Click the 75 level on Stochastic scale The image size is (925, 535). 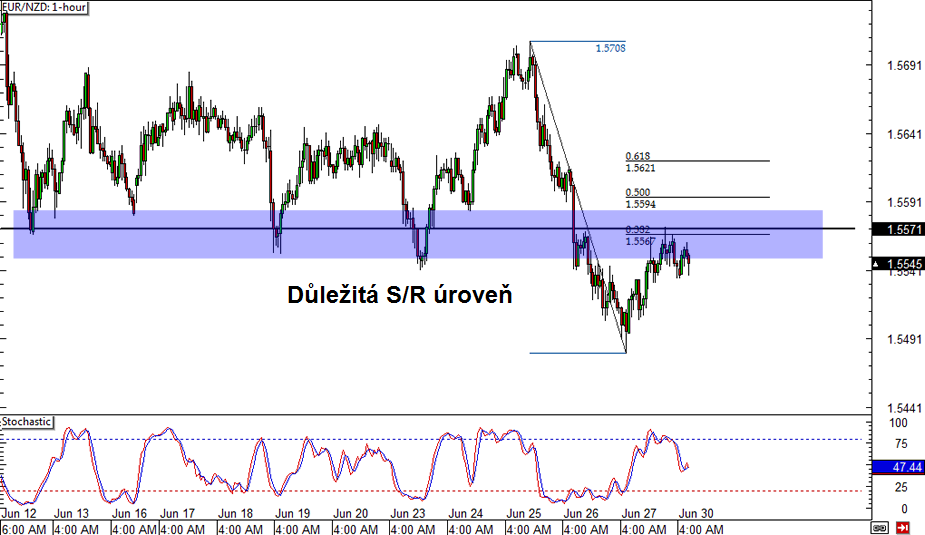(x=901, y=444)
